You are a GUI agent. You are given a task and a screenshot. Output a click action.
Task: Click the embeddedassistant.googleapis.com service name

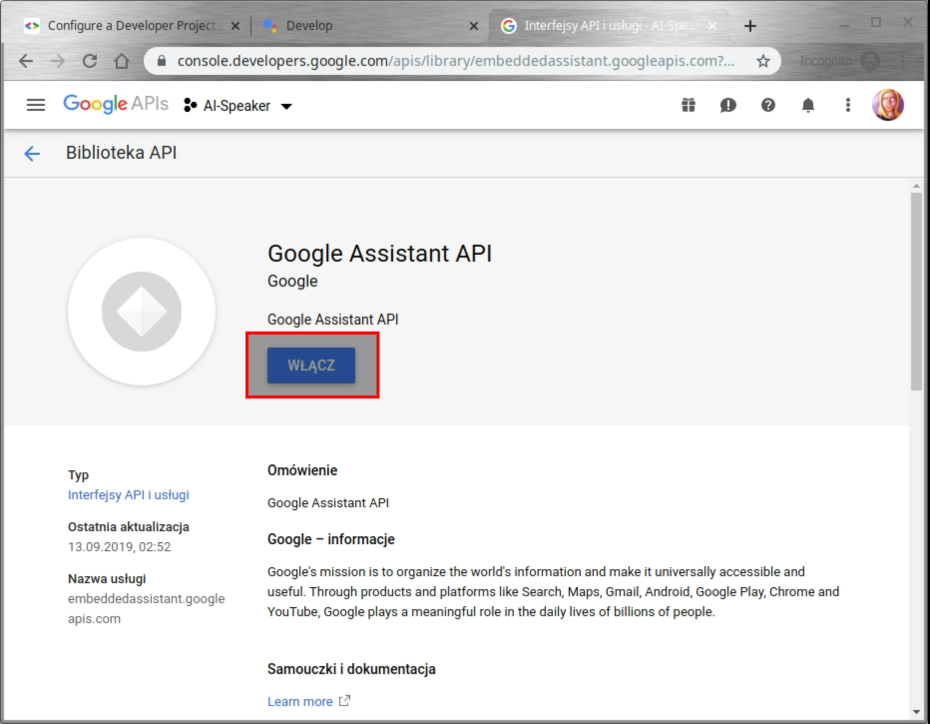(x=146, y=608)
